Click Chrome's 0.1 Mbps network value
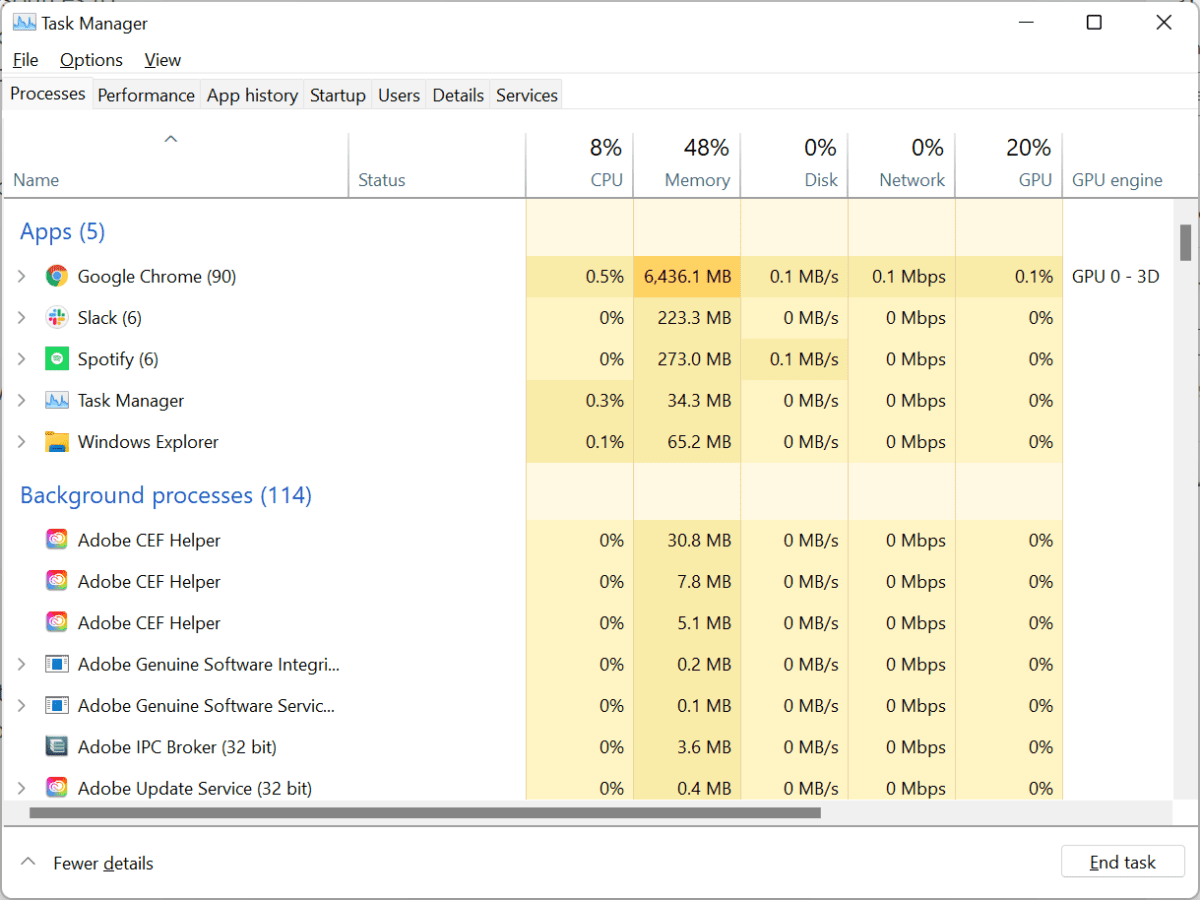Image resolution: width=1200 pixels, height=900 pixels. [x=909, y=276]
